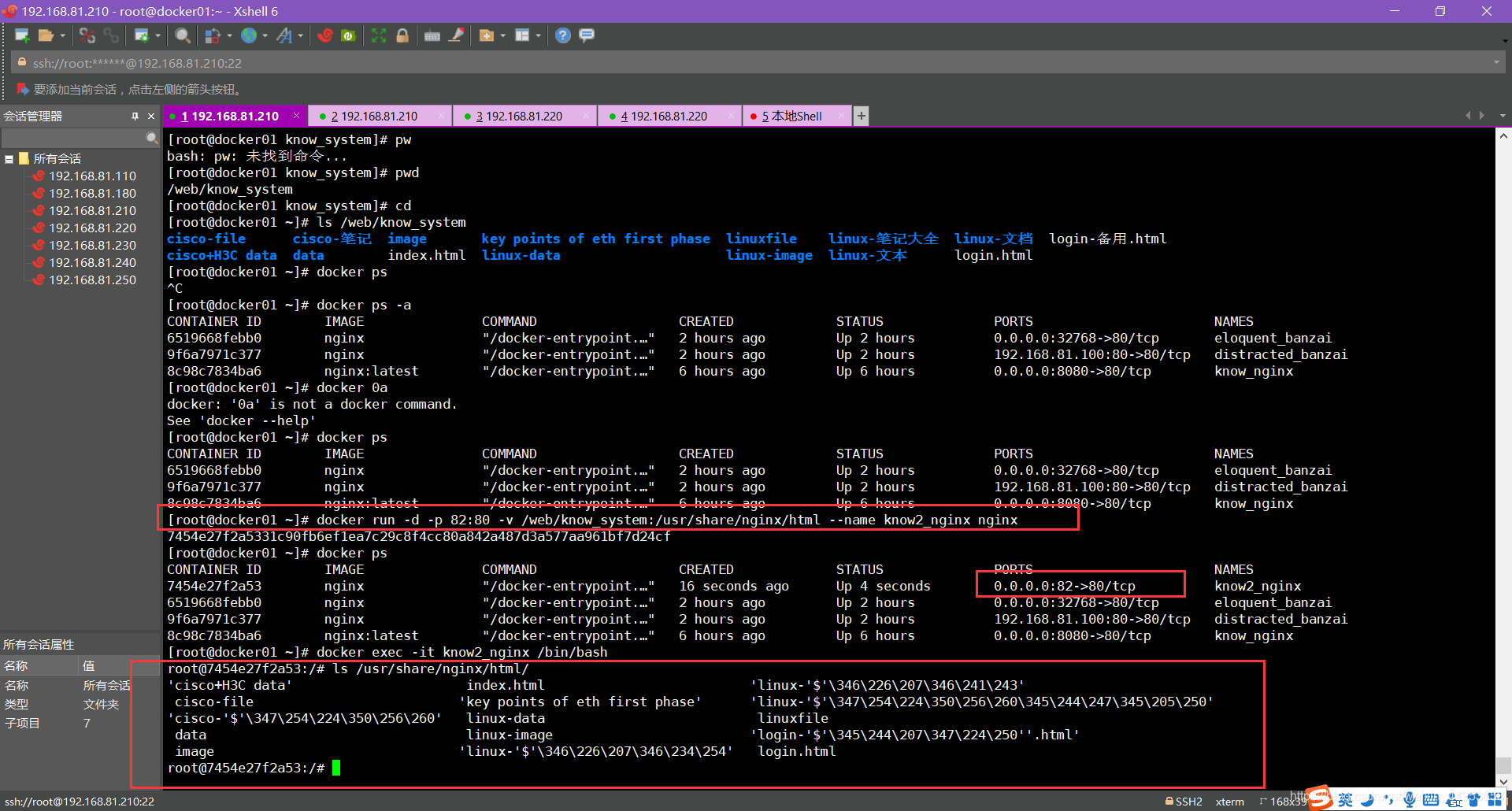Click the highlighter pen icon
Viewport: 1512px width, 811px height.
click(456, 35)
